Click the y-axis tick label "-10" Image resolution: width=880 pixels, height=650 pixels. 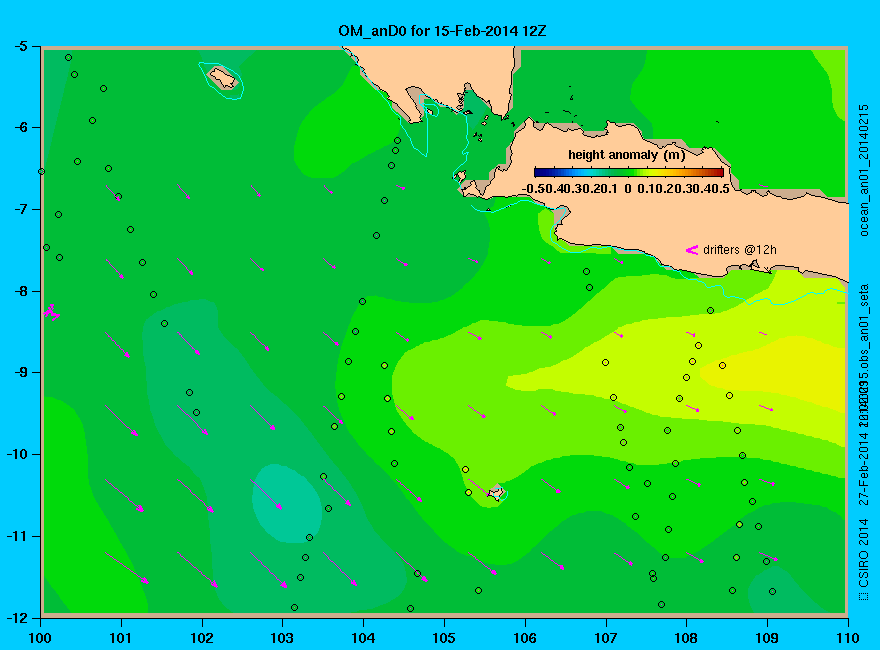[x=17, y=454]
